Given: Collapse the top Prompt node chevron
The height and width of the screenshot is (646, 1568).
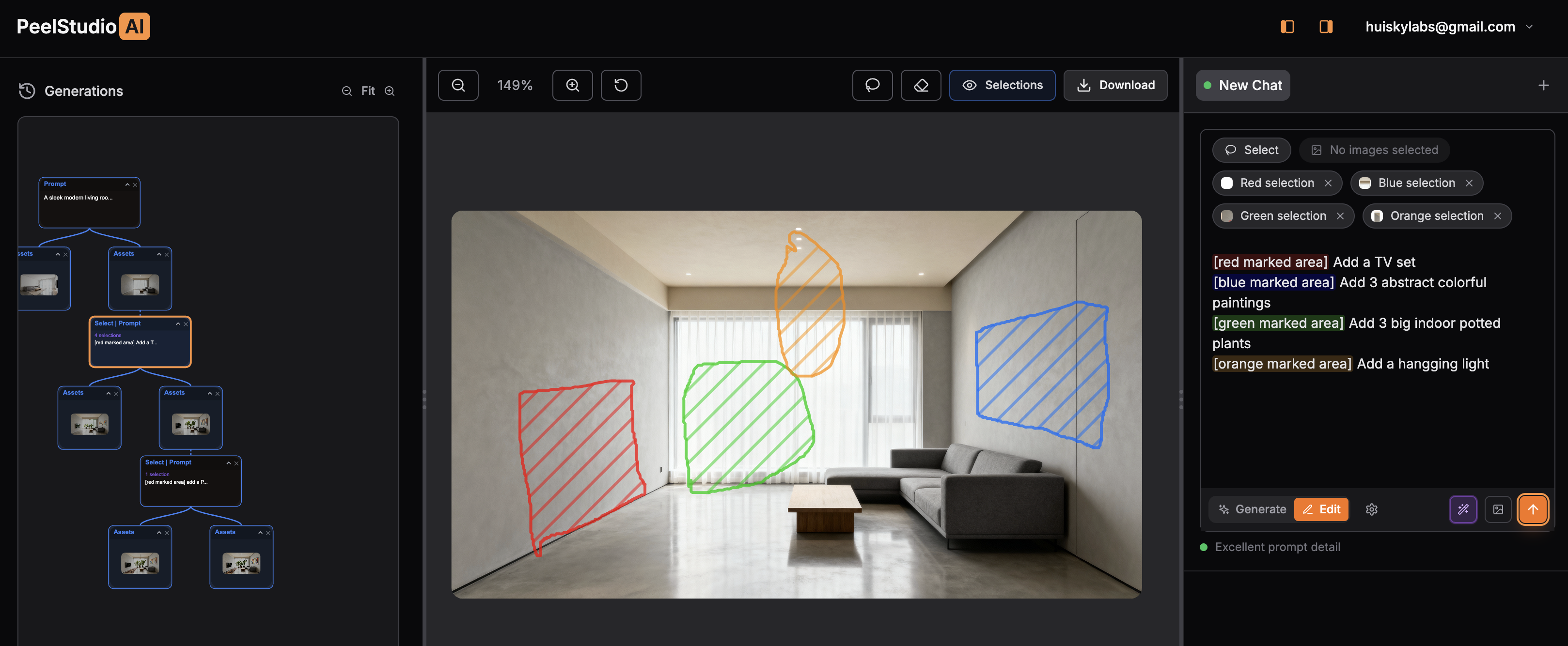Looking at the screenshot, I should [x=127, y=185].
